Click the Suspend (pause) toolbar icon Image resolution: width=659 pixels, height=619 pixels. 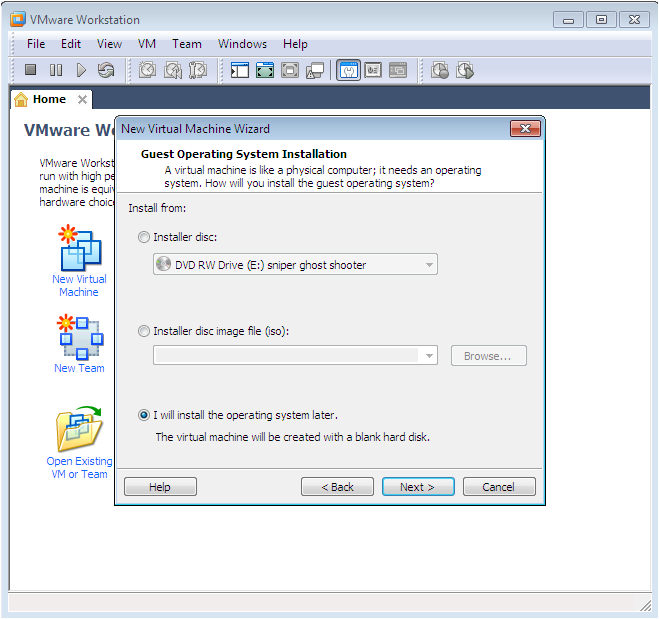coord(55,70)
